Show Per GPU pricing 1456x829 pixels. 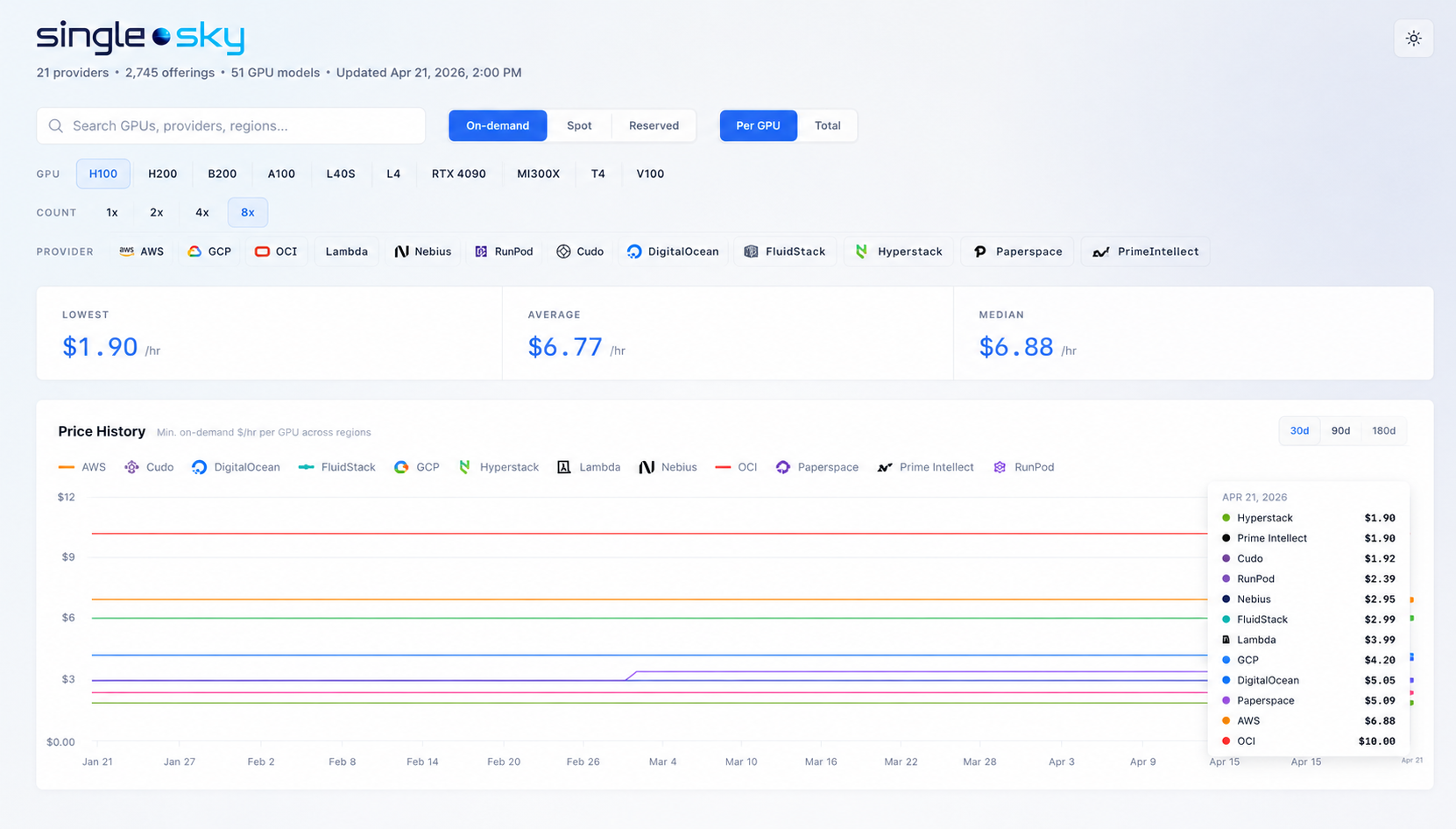coord(758,125)
